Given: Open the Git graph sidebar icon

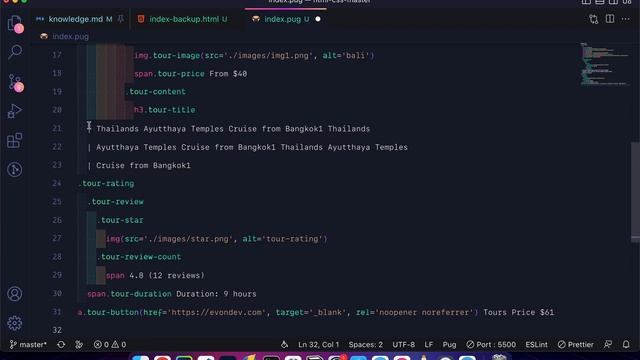Looking at the screenshot, I should click(x=15, y=169).
